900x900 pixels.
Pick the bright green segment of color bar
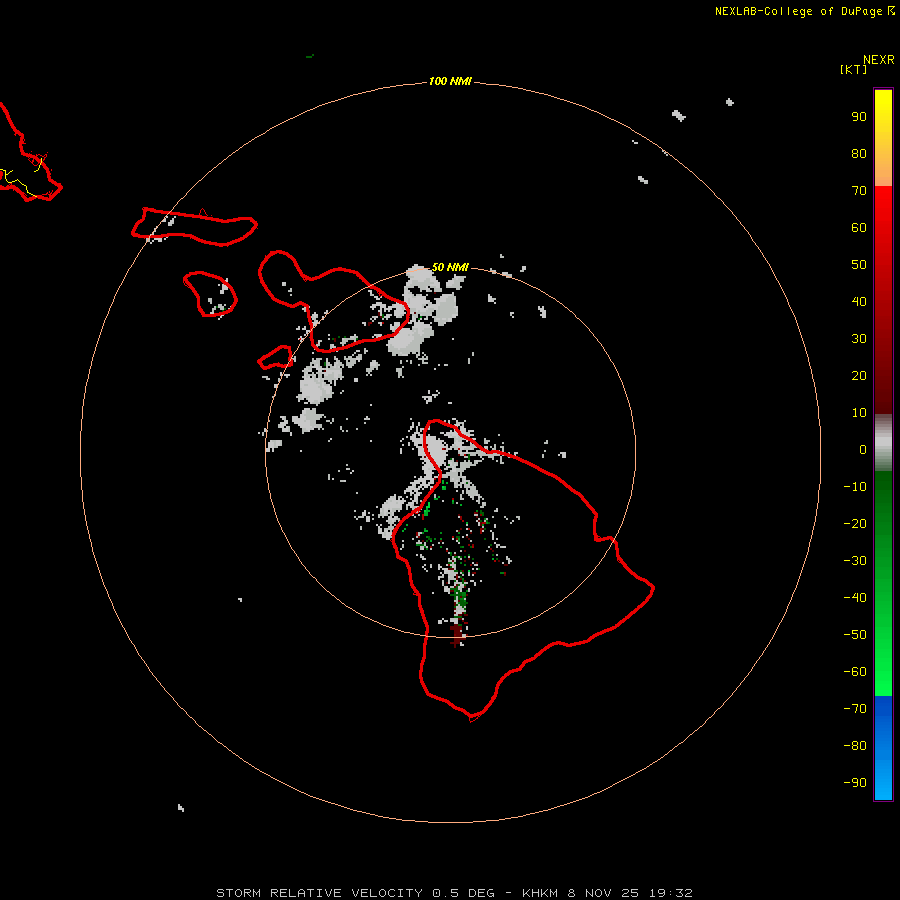click(x=883, y=584)
